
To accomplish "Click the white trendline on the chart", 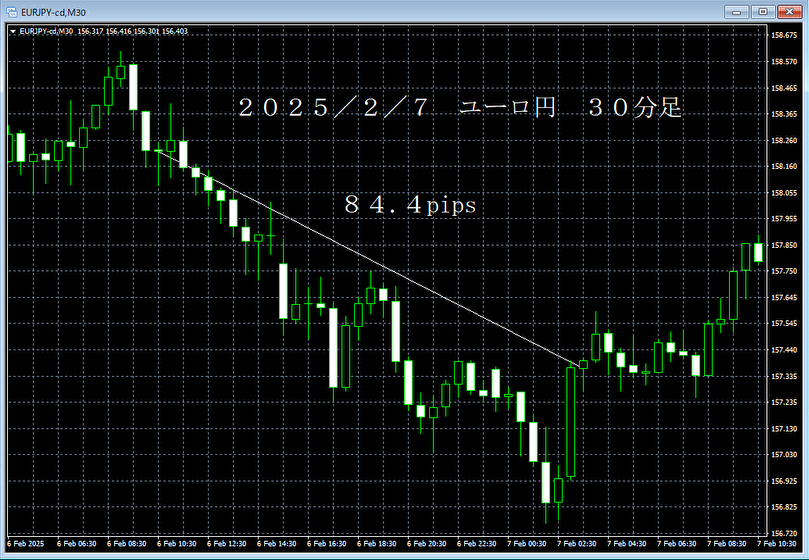I will tap(369, 258).
